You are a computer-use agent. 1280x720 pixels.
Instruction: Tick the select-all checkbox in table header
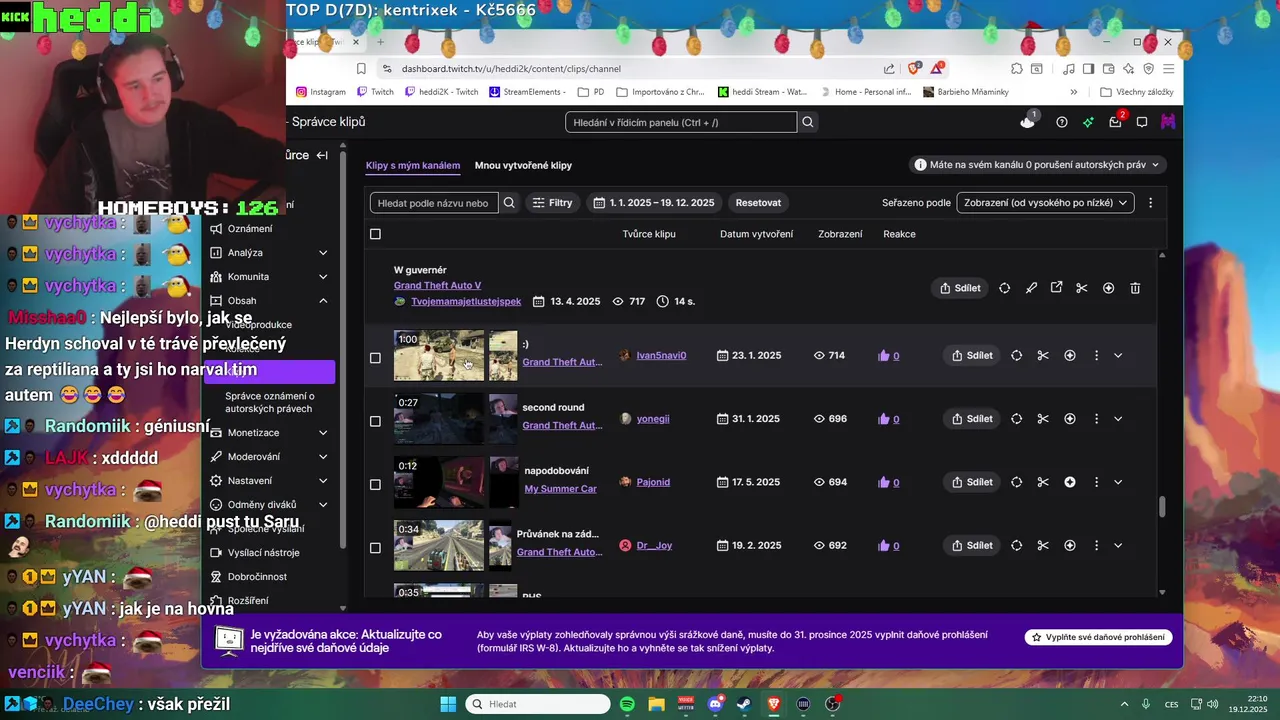[x=375, y=234]
